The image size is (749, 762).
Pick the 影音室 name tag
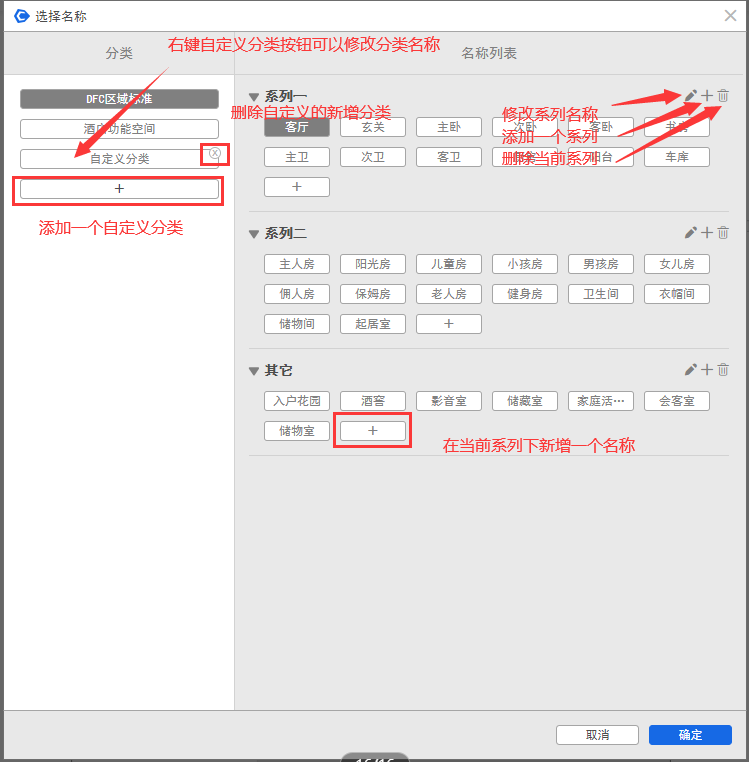pyautogui.click(x=448, y=401)
